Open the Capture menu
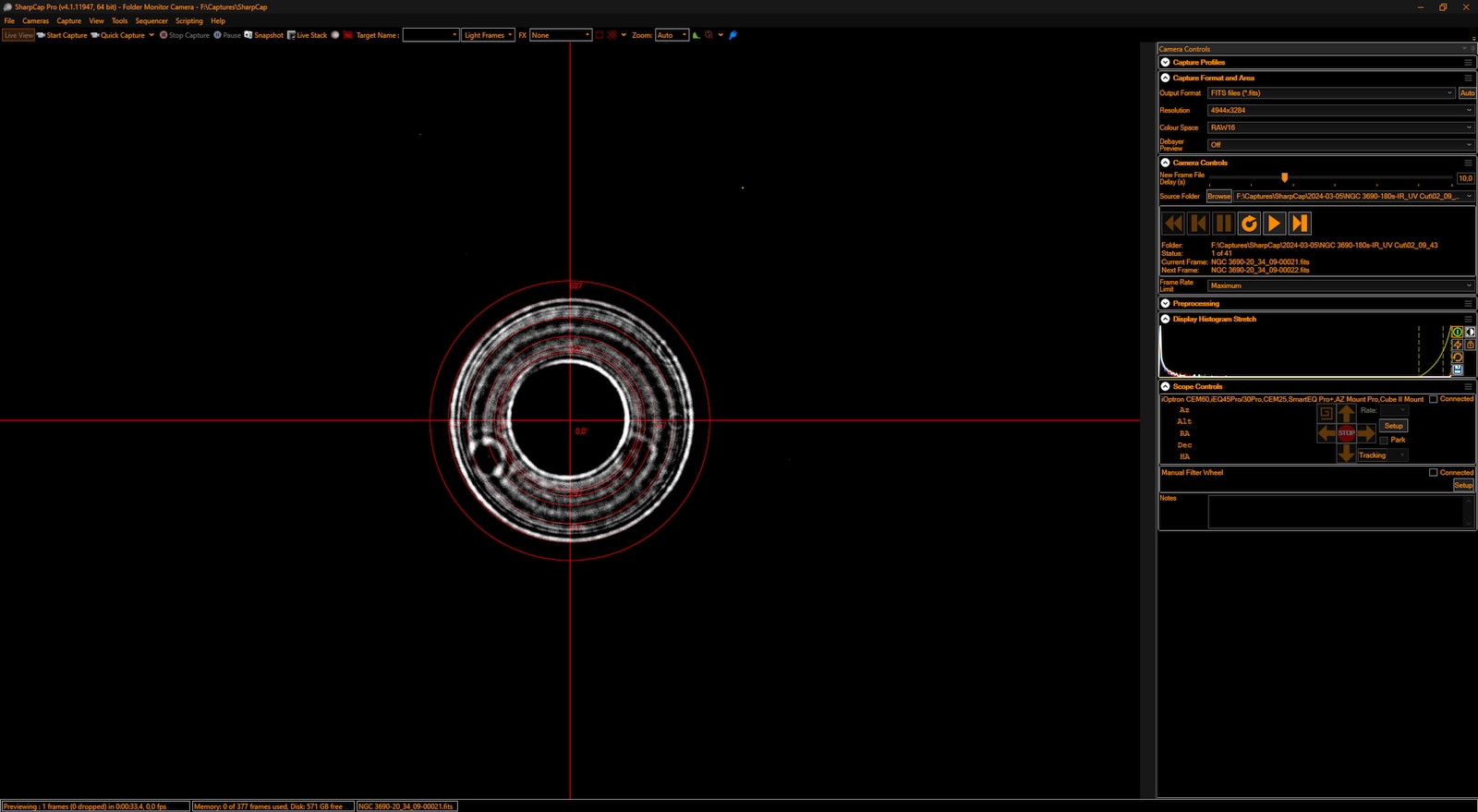Viewport: 1478px width, 812px height. (69, 20)
